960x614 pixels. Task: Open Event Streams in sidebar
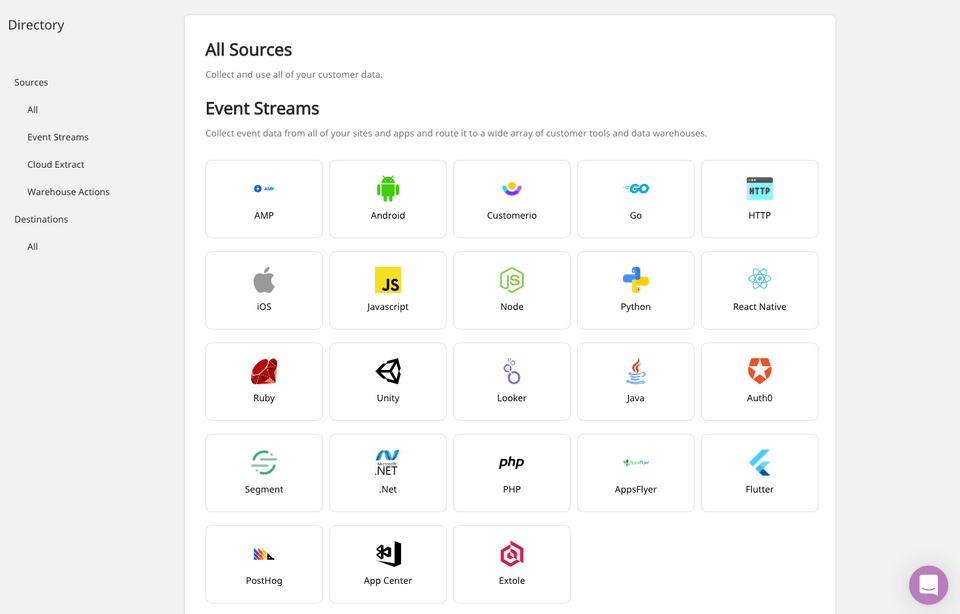pos(58,137)
